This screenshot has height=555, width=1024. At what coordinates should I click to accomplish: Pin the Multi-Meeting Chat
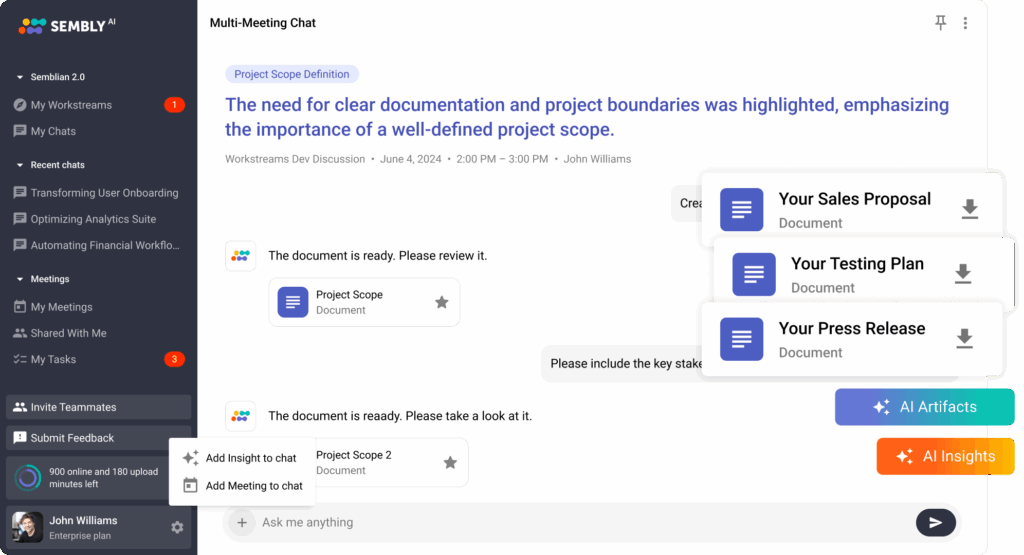[940, 23]
